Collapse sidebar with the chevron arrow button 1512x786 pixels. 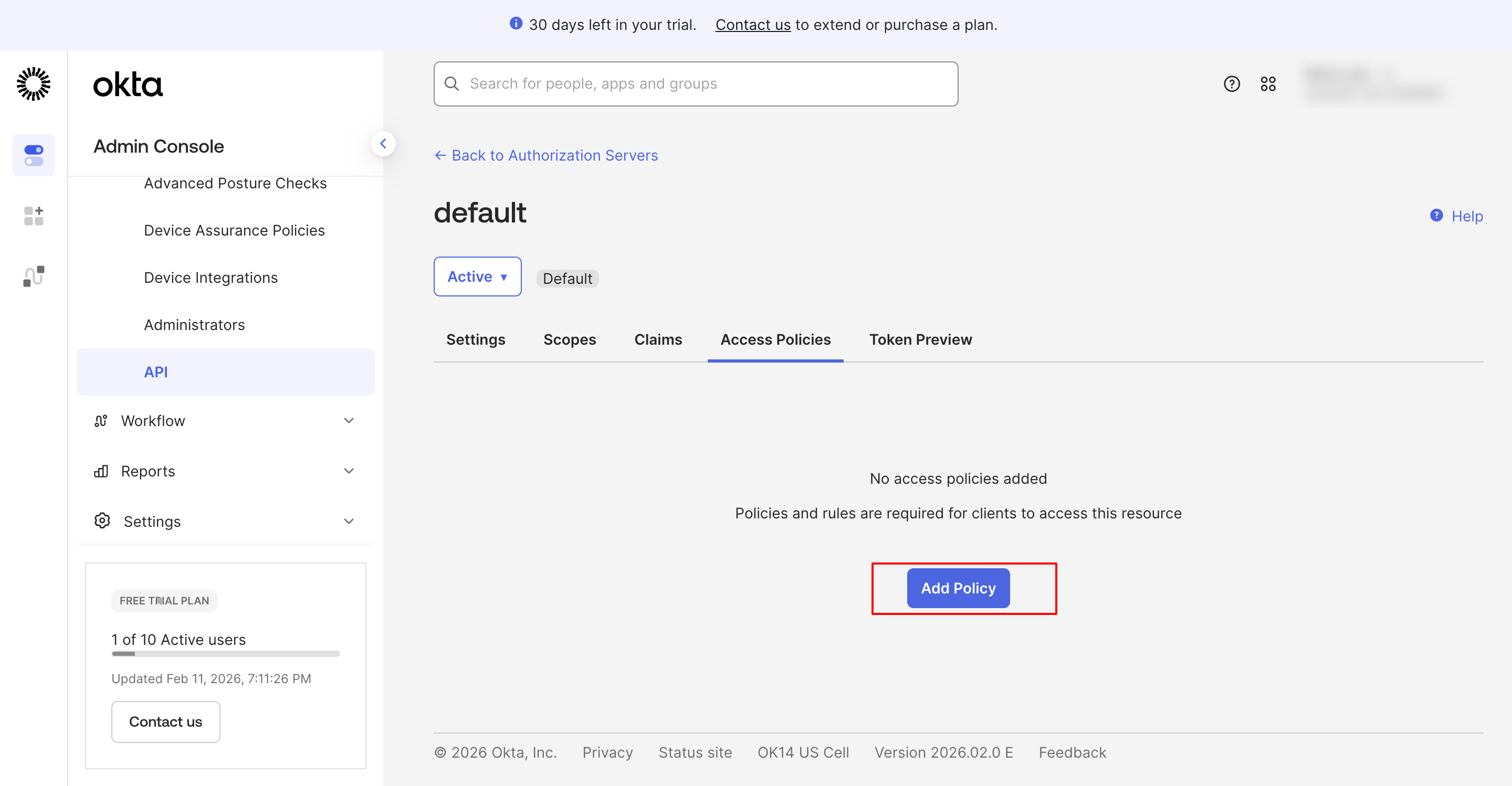(x=383, y=144)
